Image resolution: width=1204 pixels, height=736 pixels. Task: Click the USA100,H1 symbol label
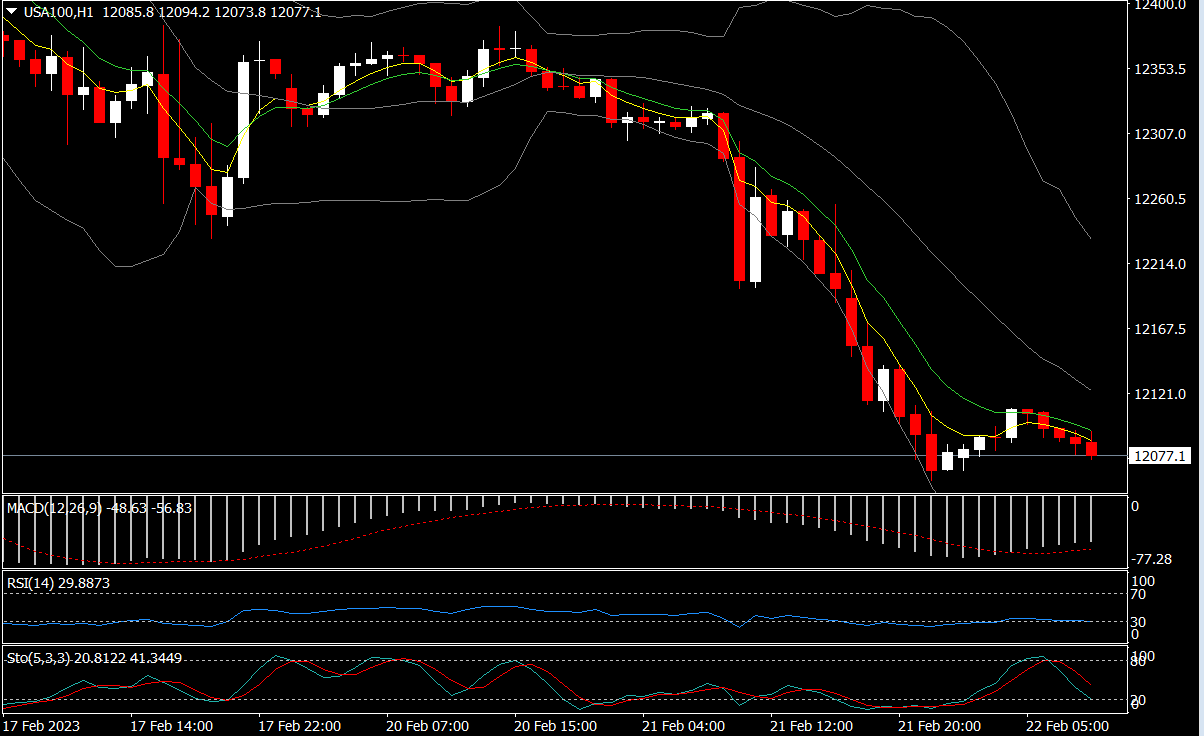coord(58,11)
